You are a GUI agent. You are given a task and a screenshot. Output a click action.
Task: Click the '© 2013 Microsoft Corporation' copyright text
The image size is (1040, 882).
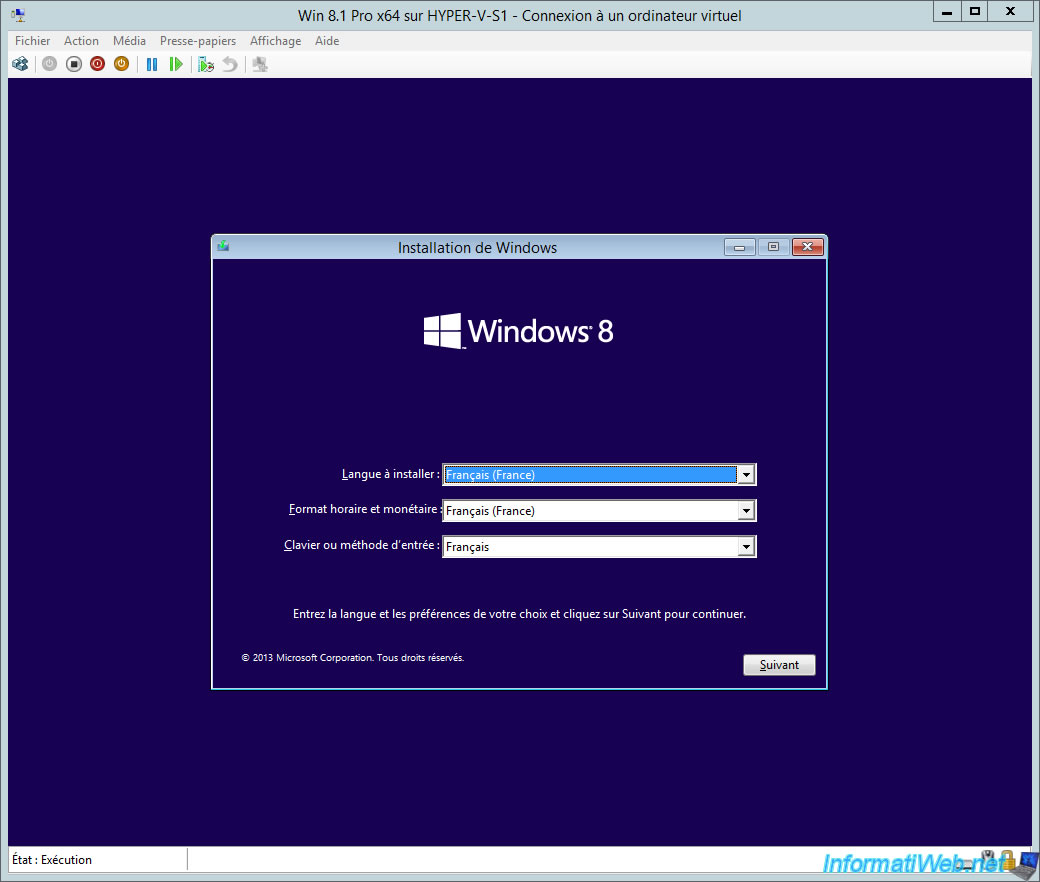pos(352,658)
